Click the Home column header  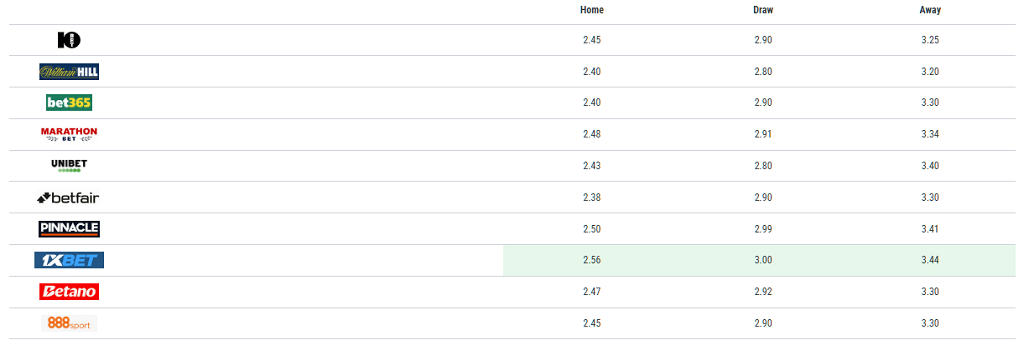592,10
